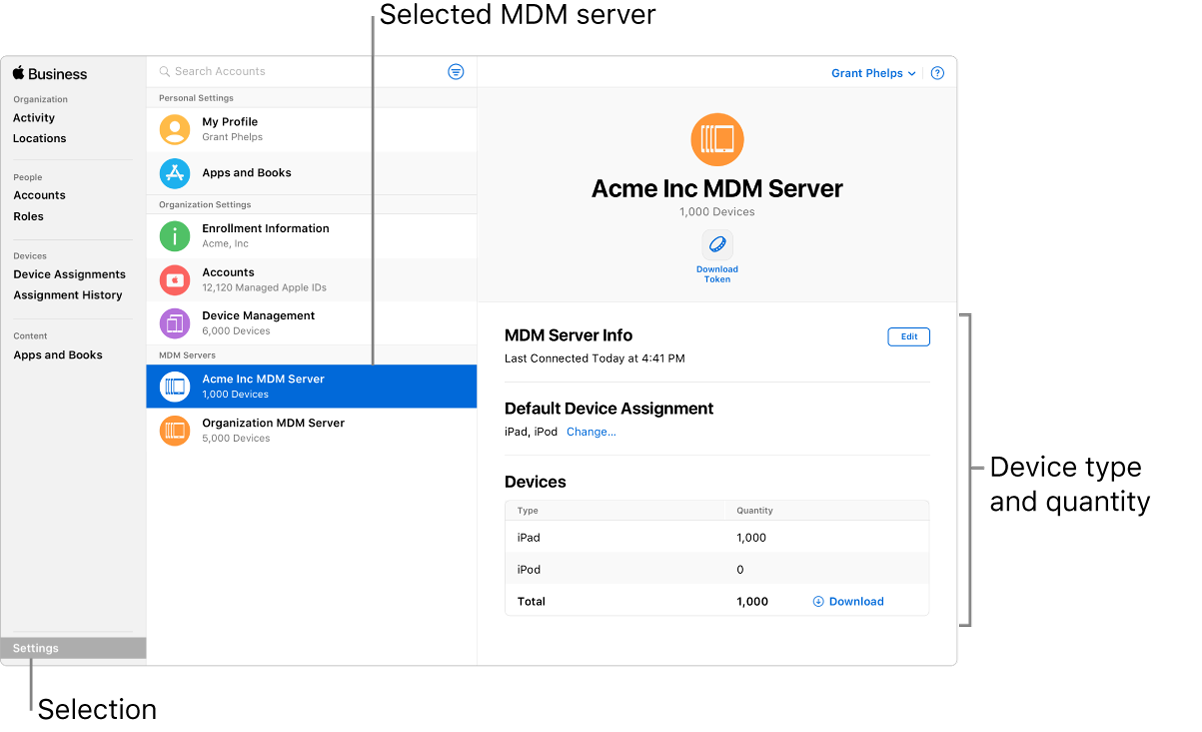Click the Change... link for Default Device Assignment
The image size is (1202, 732).
click(x=591, y=432)
